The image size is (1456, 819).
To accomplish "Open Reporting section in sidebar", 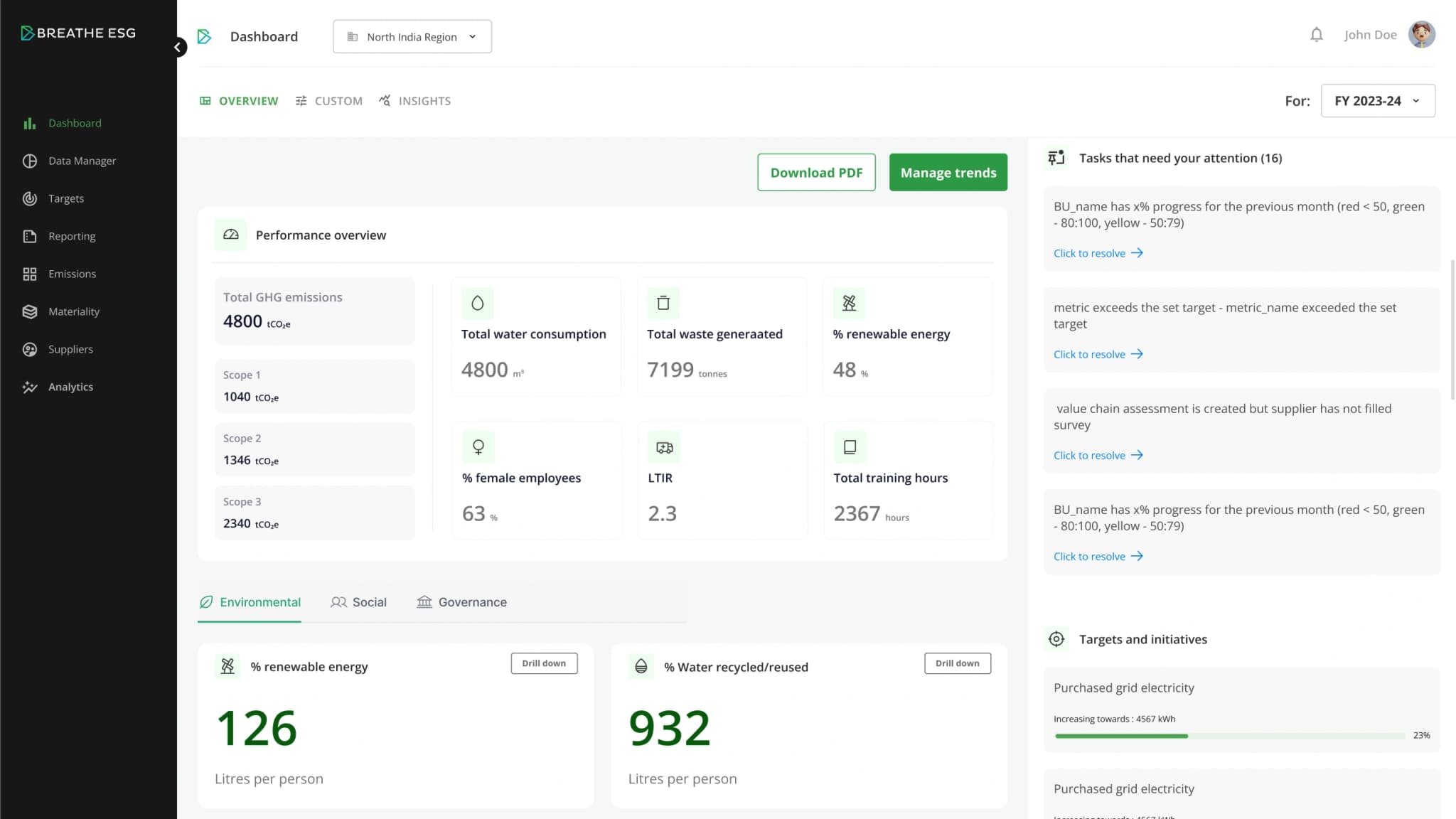I will point(71,236).
